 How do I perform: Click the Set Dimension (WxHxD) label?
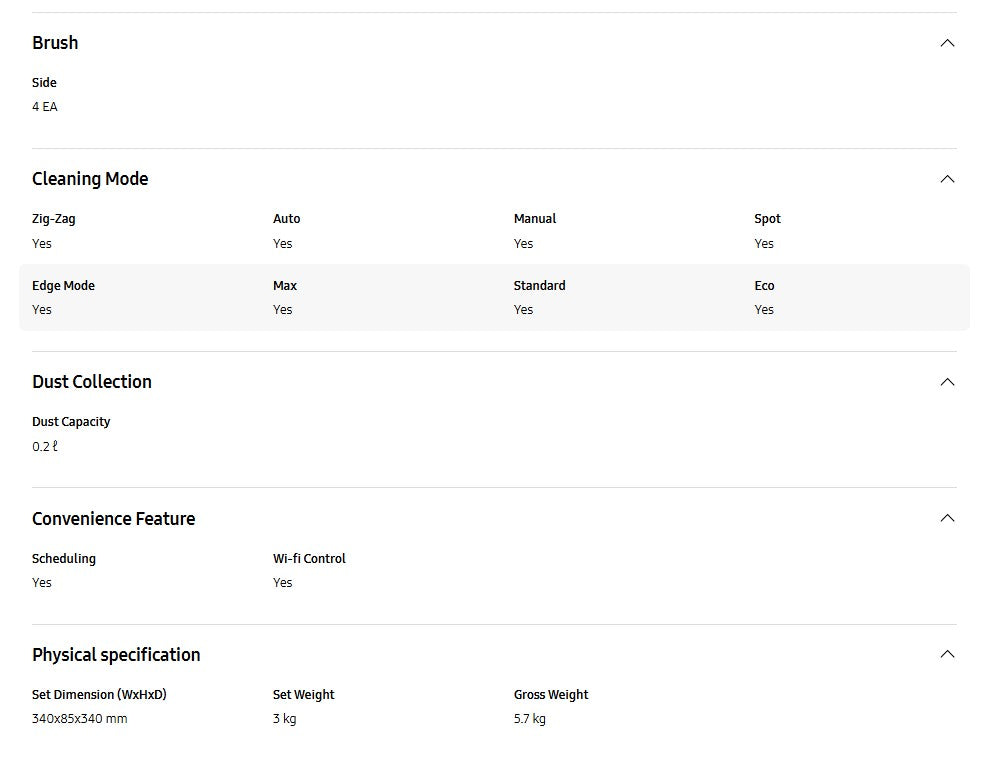(99, 695)
